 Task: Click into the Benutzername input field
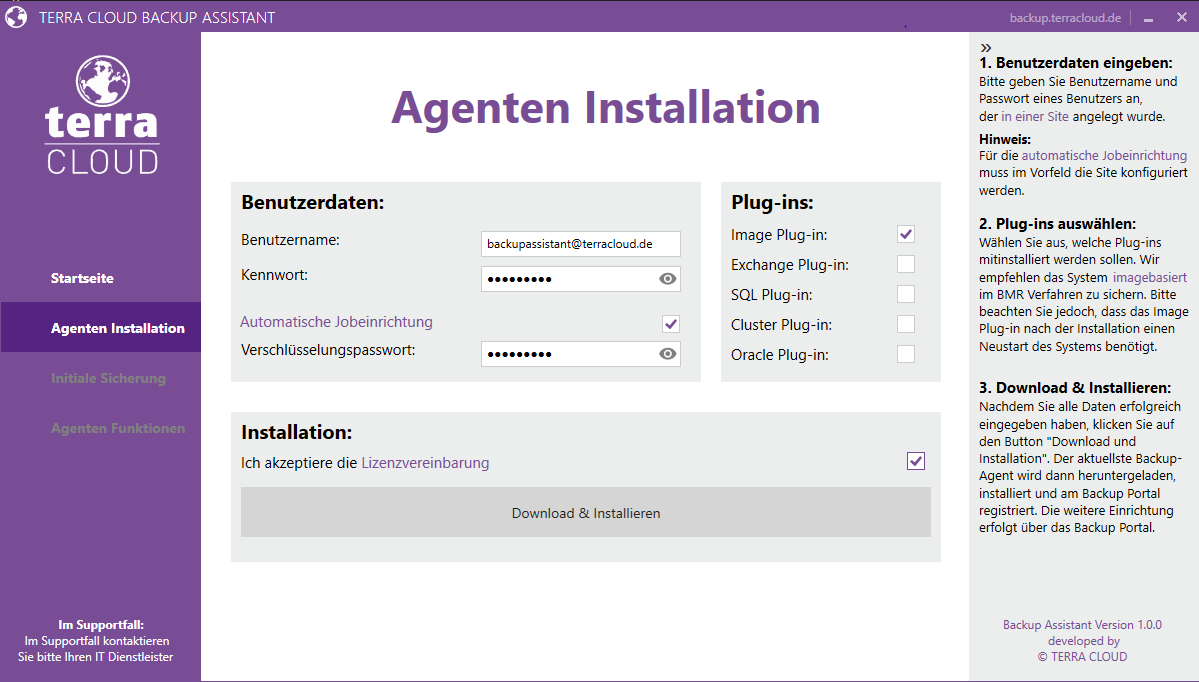[x=580, y=244]
